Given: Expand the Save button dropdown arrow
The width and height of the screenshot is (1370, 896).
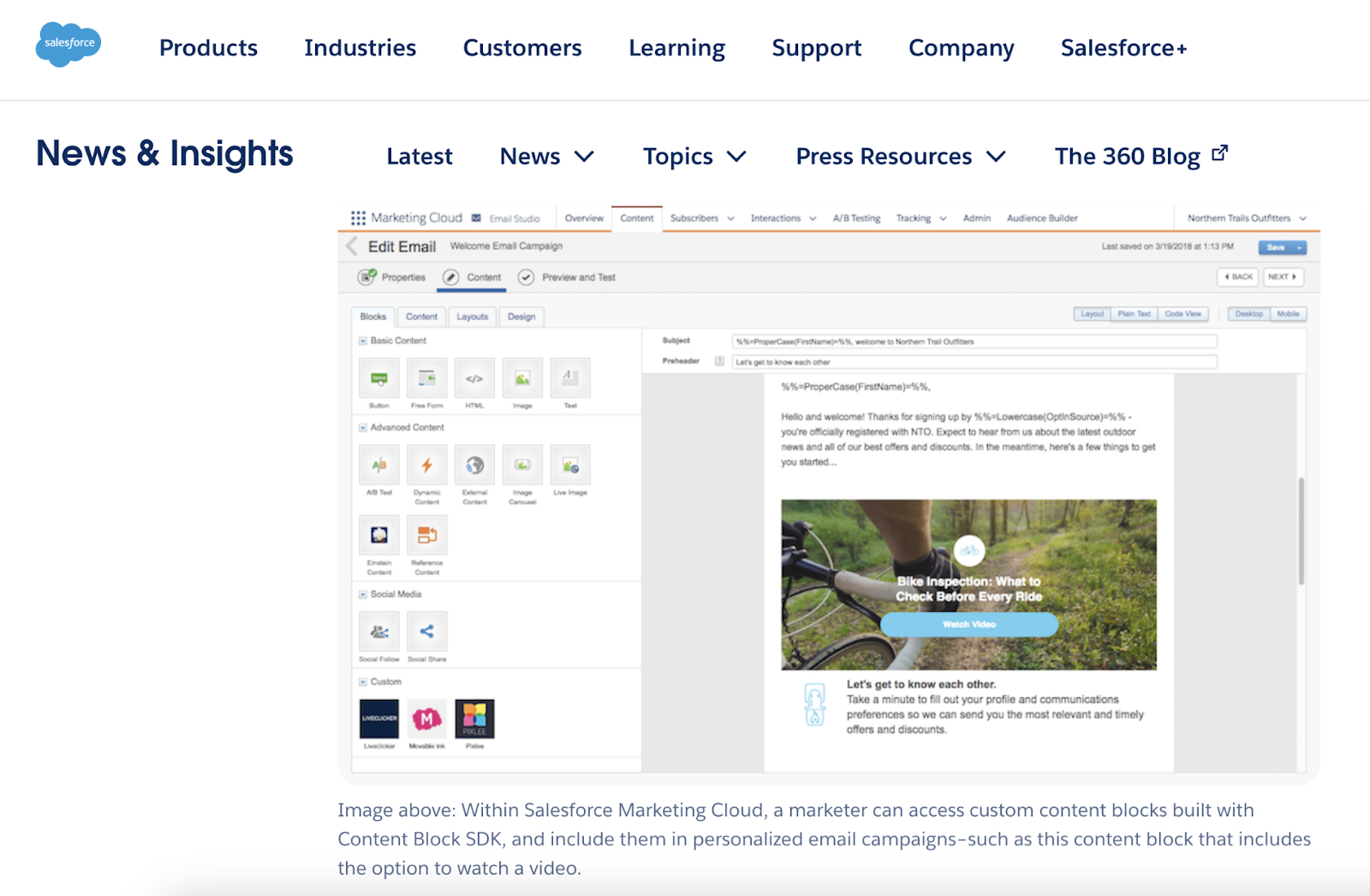Looking at the screenshot, I should (1300, 246).
